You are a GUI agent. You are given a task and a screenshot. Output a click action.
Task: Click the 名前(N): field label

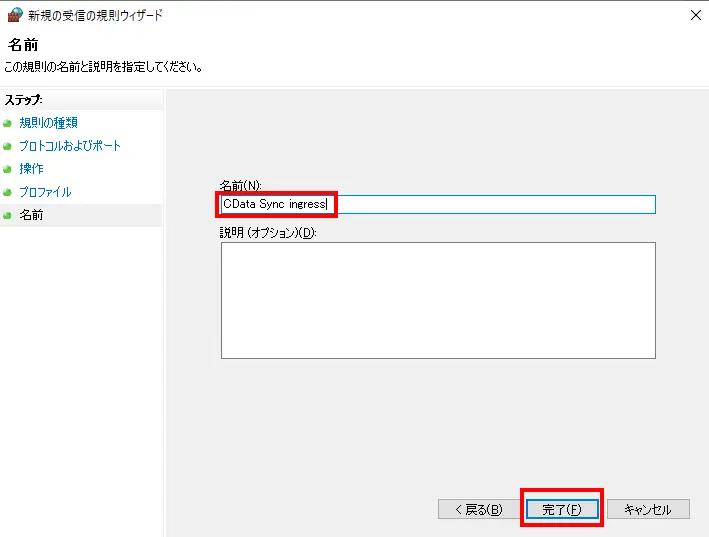(241, 185)
